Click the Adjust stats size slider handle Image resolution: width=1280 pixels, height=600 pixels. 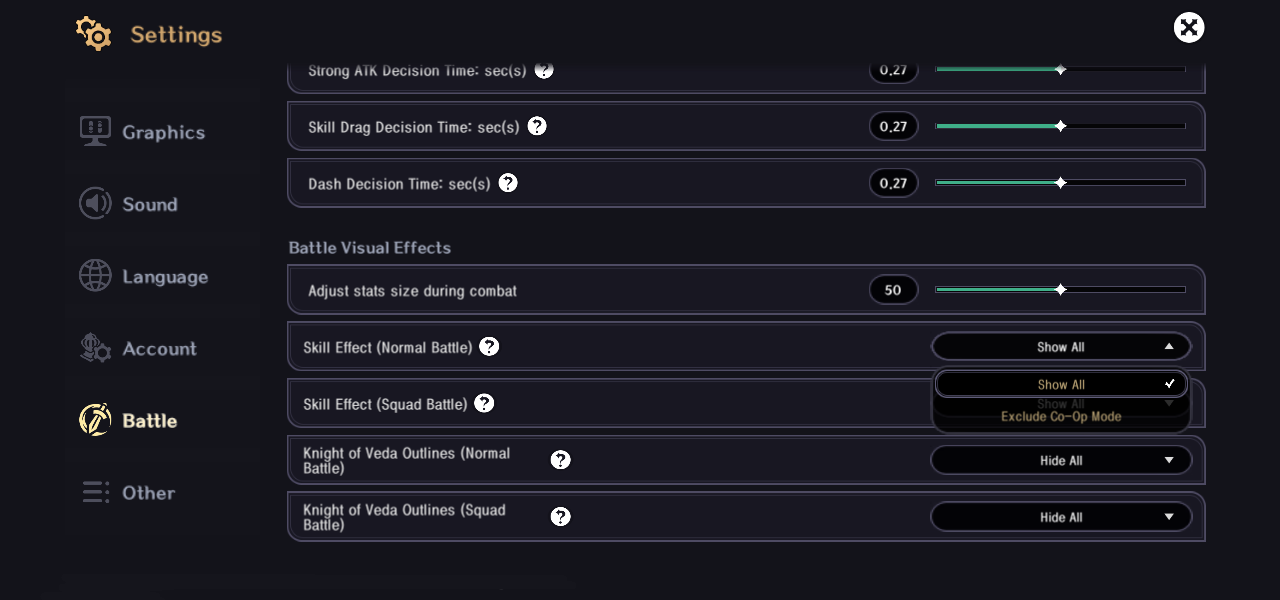[1061, 290]
